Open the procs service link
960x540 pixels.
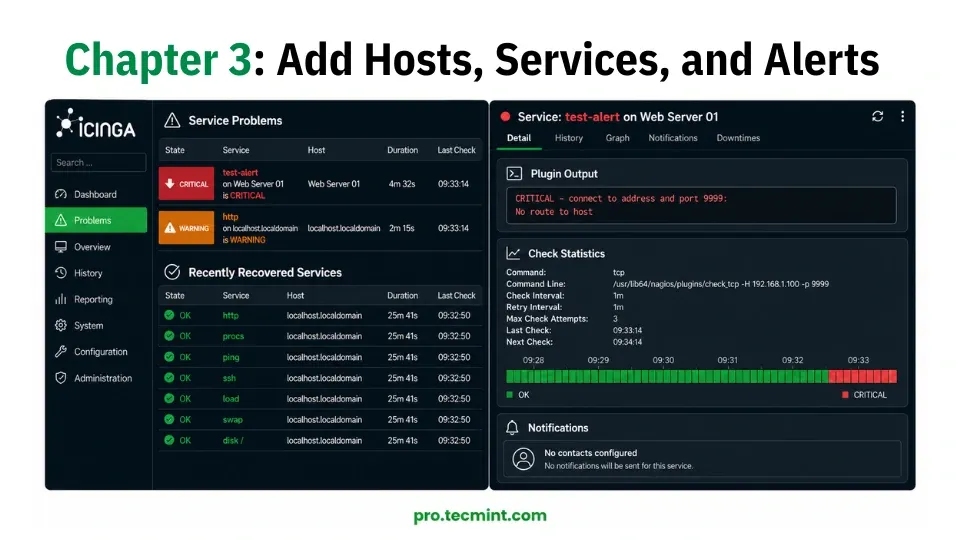(x=233, y=336)
